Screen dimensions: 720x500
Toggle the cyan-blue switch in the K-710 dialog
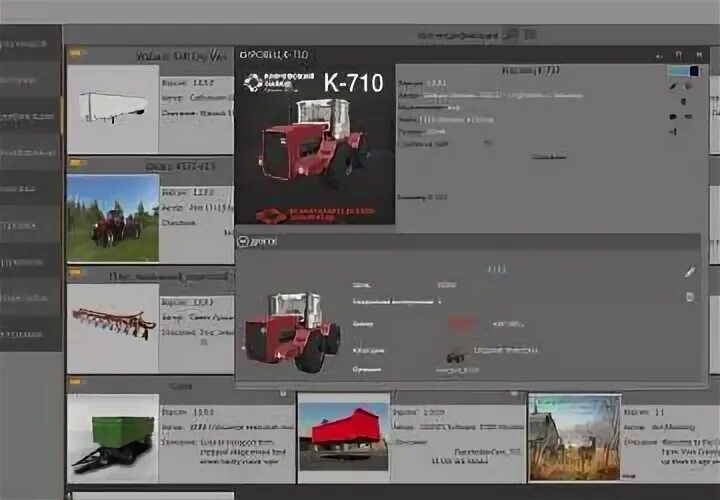(685, 71)
